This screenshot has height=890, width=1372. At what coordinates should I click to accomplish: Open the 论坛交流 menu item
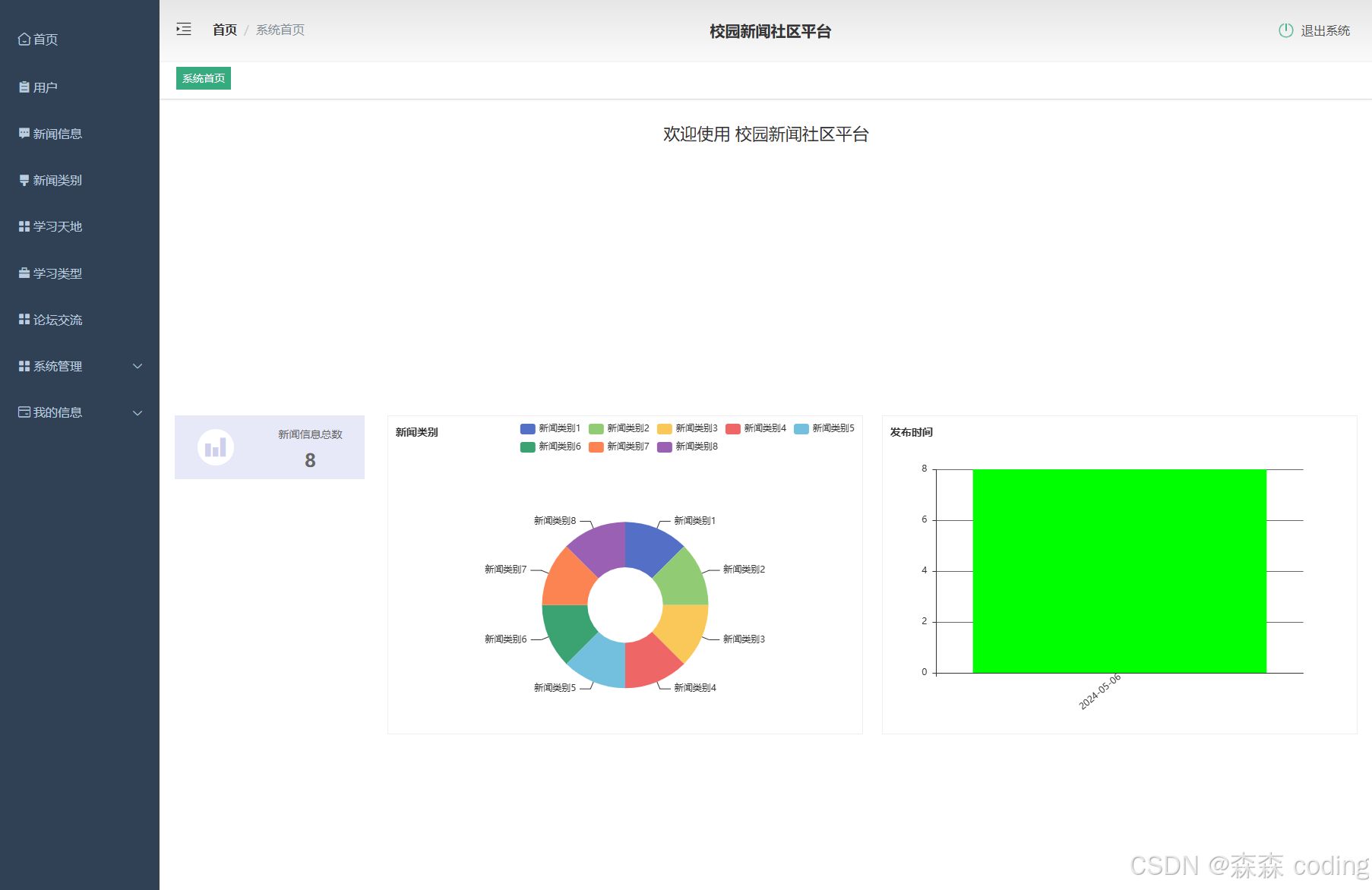[80, 320]
